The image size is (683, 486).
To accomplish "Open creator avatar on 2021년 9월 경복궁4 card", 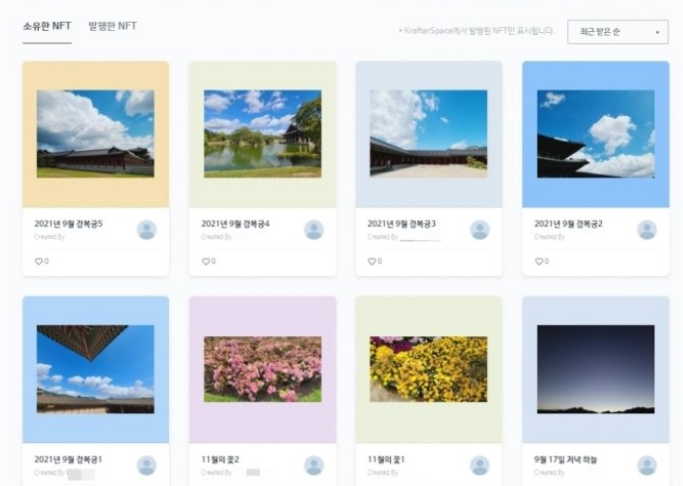I will (314, 230).
